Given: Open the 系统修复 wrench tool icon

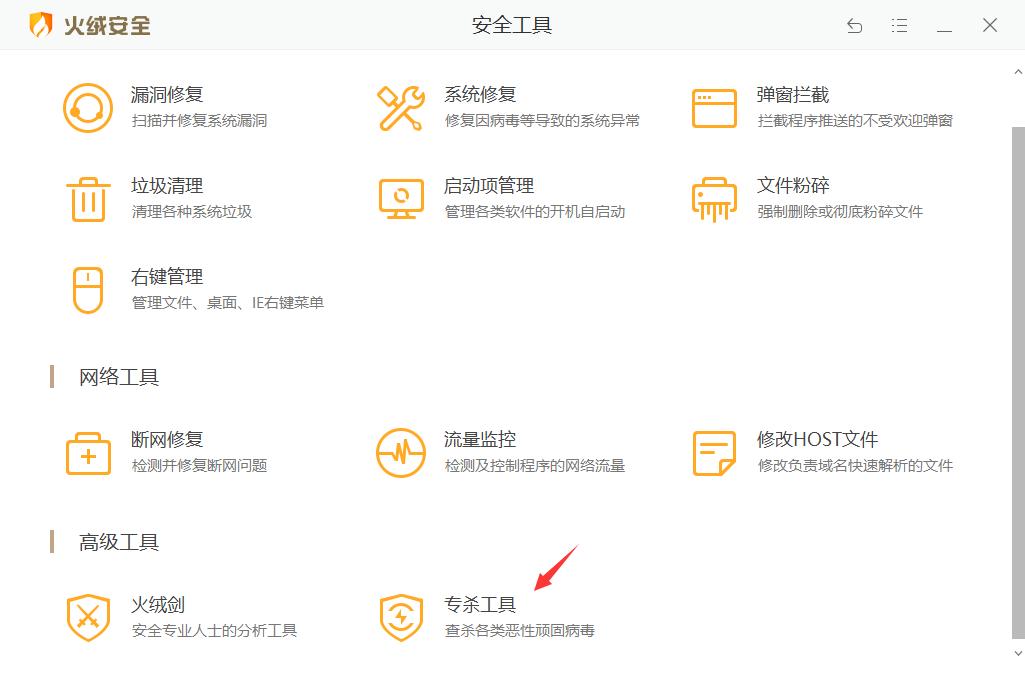Looking at the screenshot, I should click(400, 106).
